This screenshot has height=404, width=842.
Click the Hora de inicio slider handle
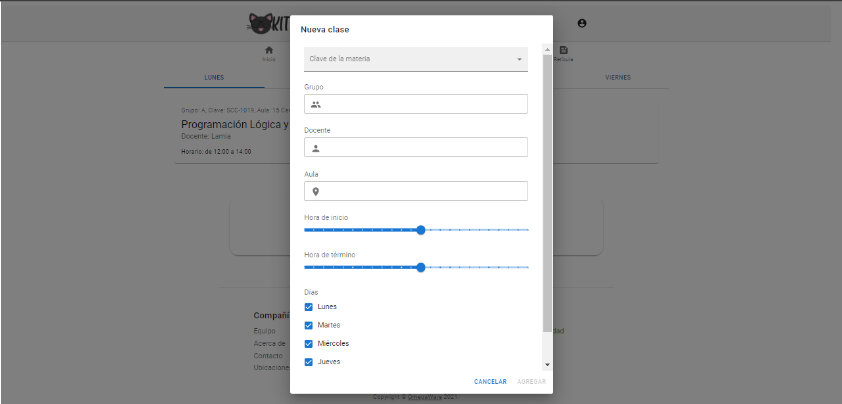point(421,230)
